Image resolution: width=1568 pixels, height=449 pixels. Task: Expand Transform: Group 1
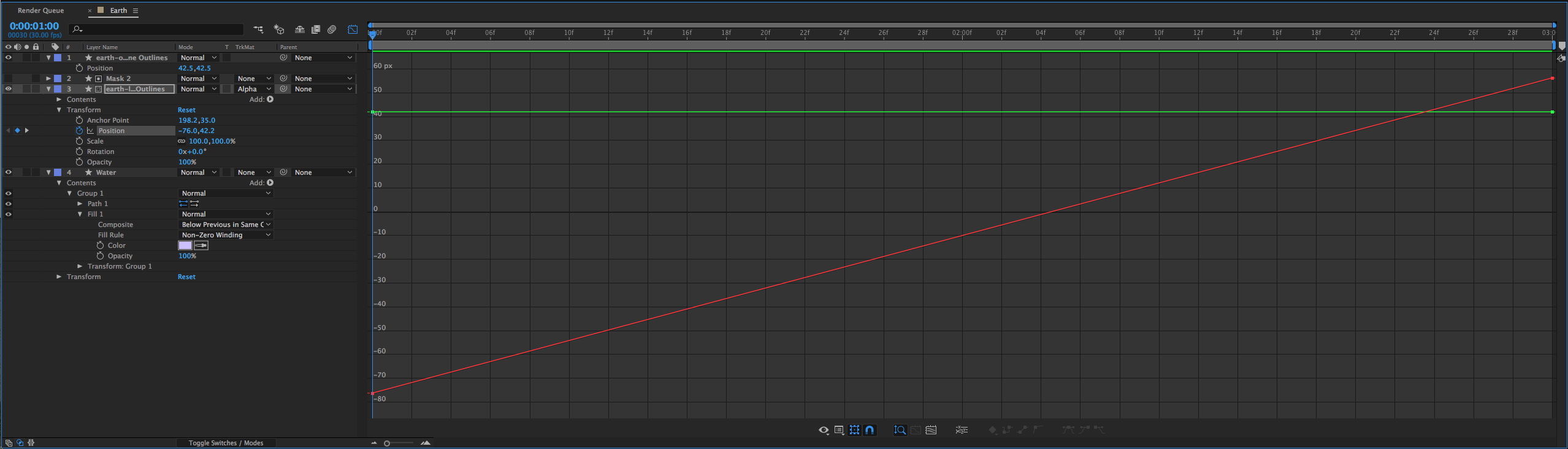click(x=80, y=266)
